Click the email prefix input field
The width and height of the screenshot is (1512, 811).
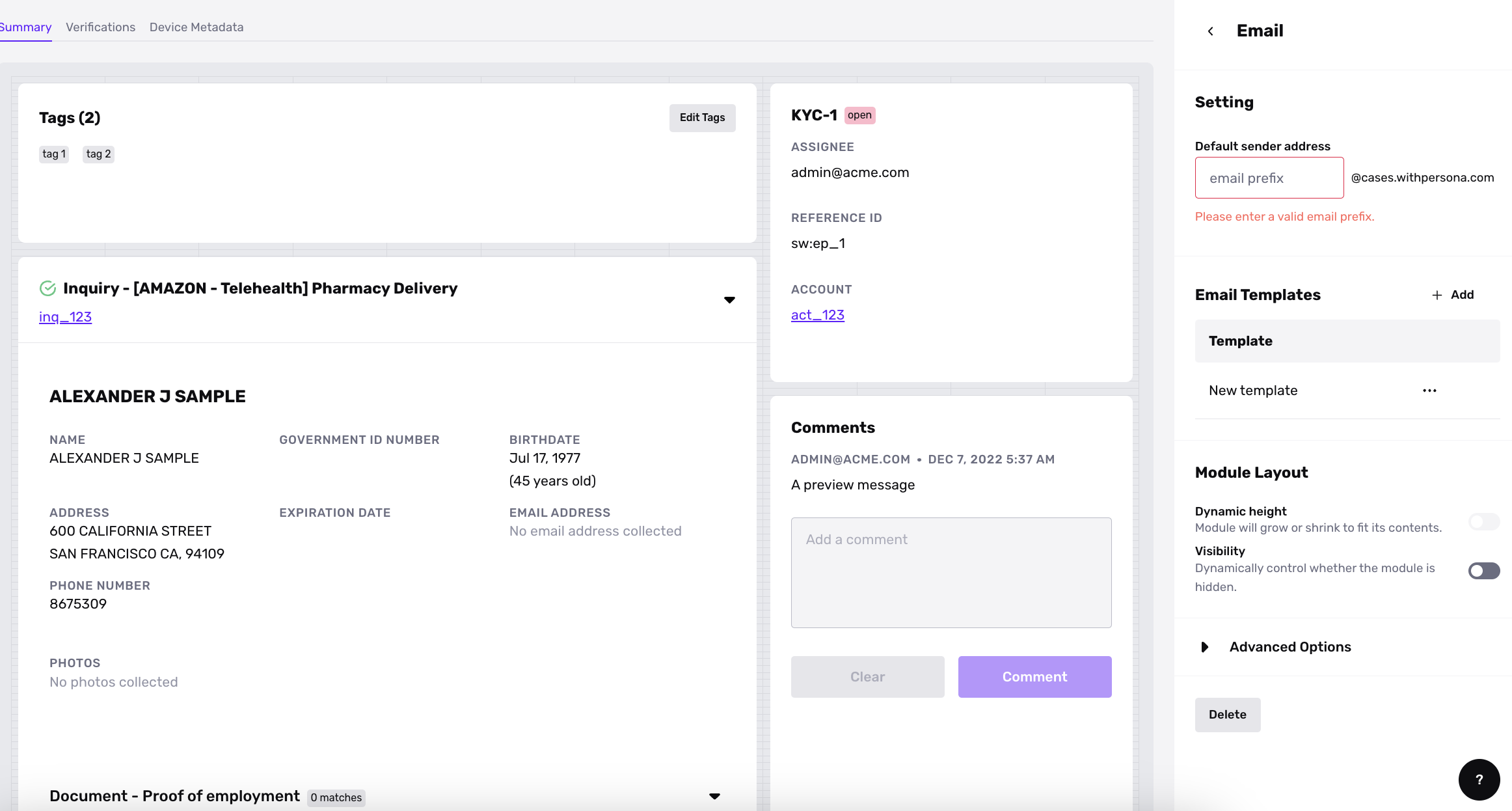tap(1268, 178)
